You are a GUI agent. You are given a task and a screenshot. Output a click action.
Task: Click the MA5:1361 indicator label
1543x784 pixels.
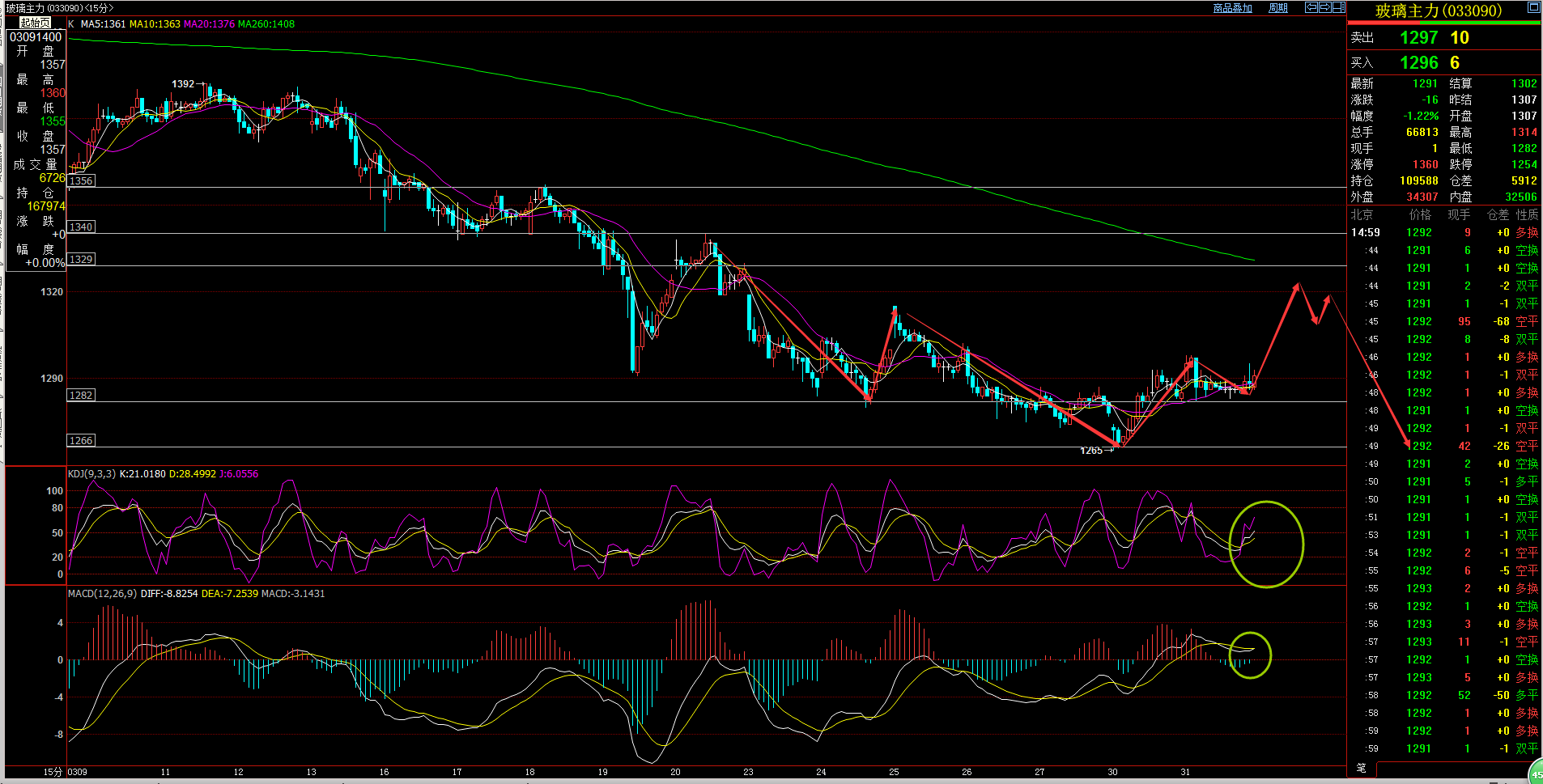pyautogui.click(x=104, y=24)
